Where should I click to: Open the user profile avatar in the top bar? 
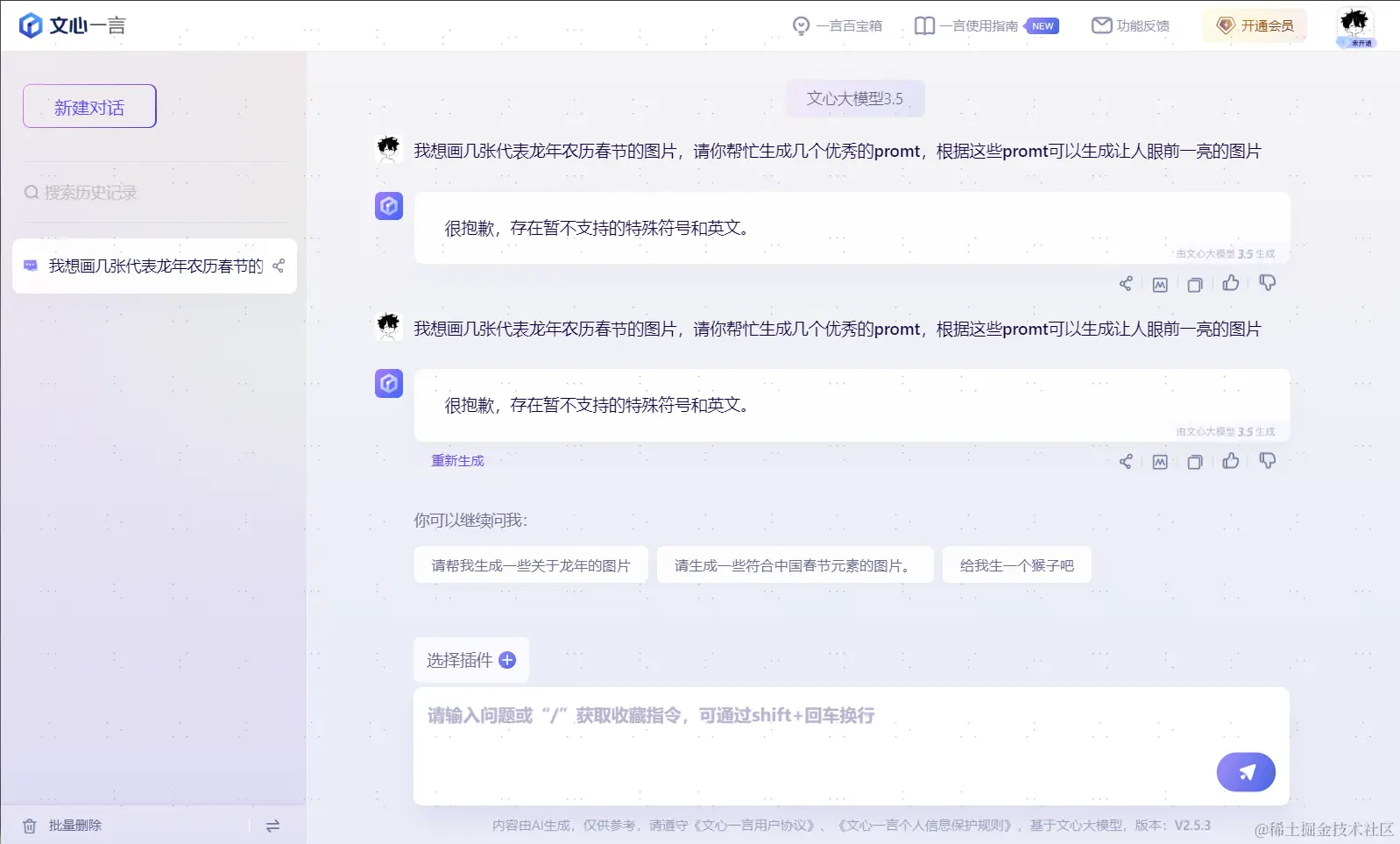coord(1354,26)
